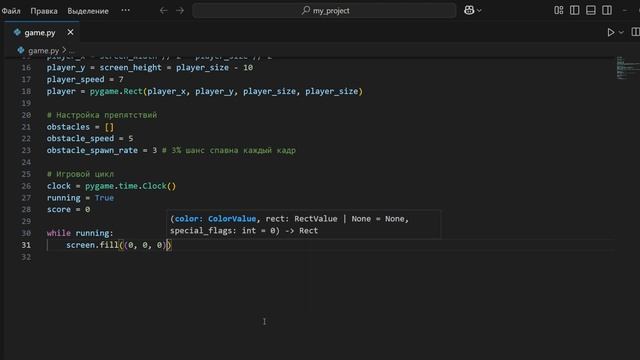Click 'screen.fill' on line 31
640x360 pixels.
[x=92, y=245]
